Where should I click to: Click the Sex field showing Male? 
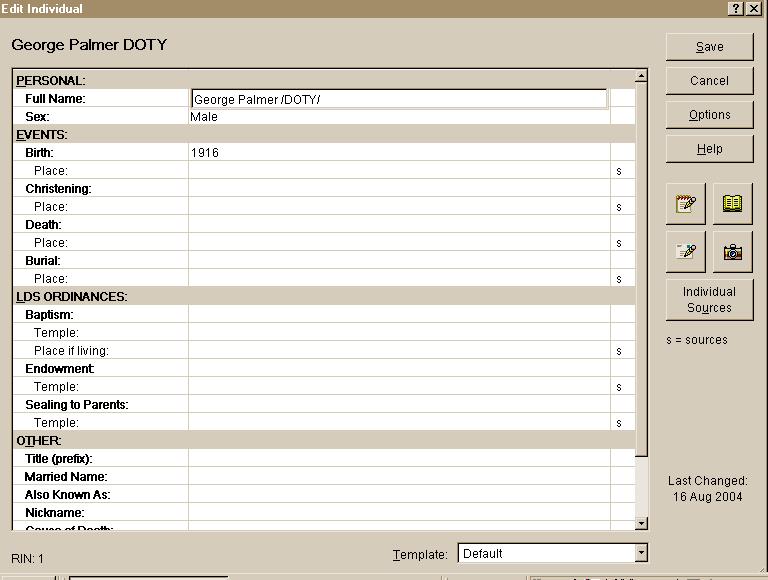pyautogui.click(x=399, y=117)
